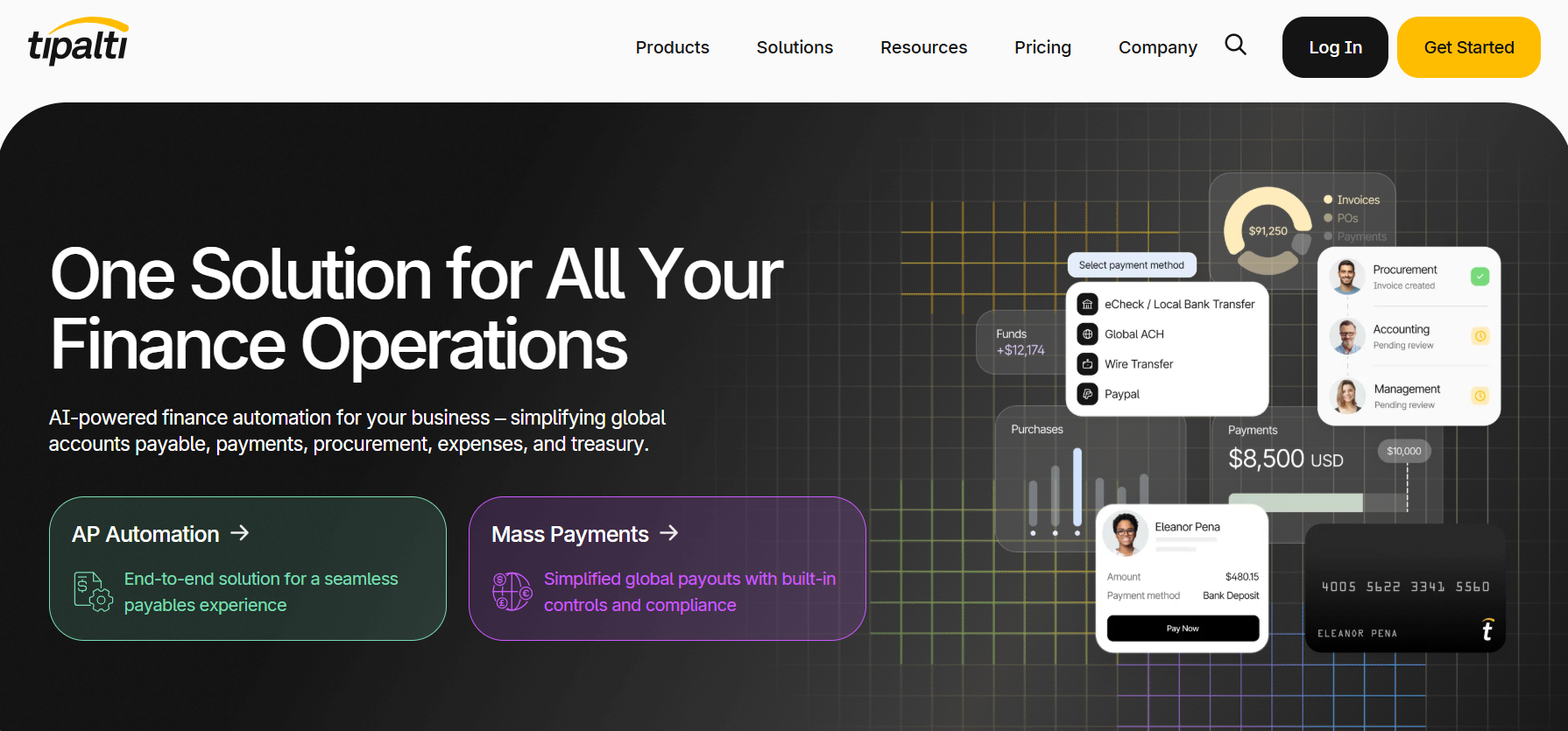The image size is (1568, 731).
Task: Click the Bank Deposit payment method value
Action: point(1231,596)
